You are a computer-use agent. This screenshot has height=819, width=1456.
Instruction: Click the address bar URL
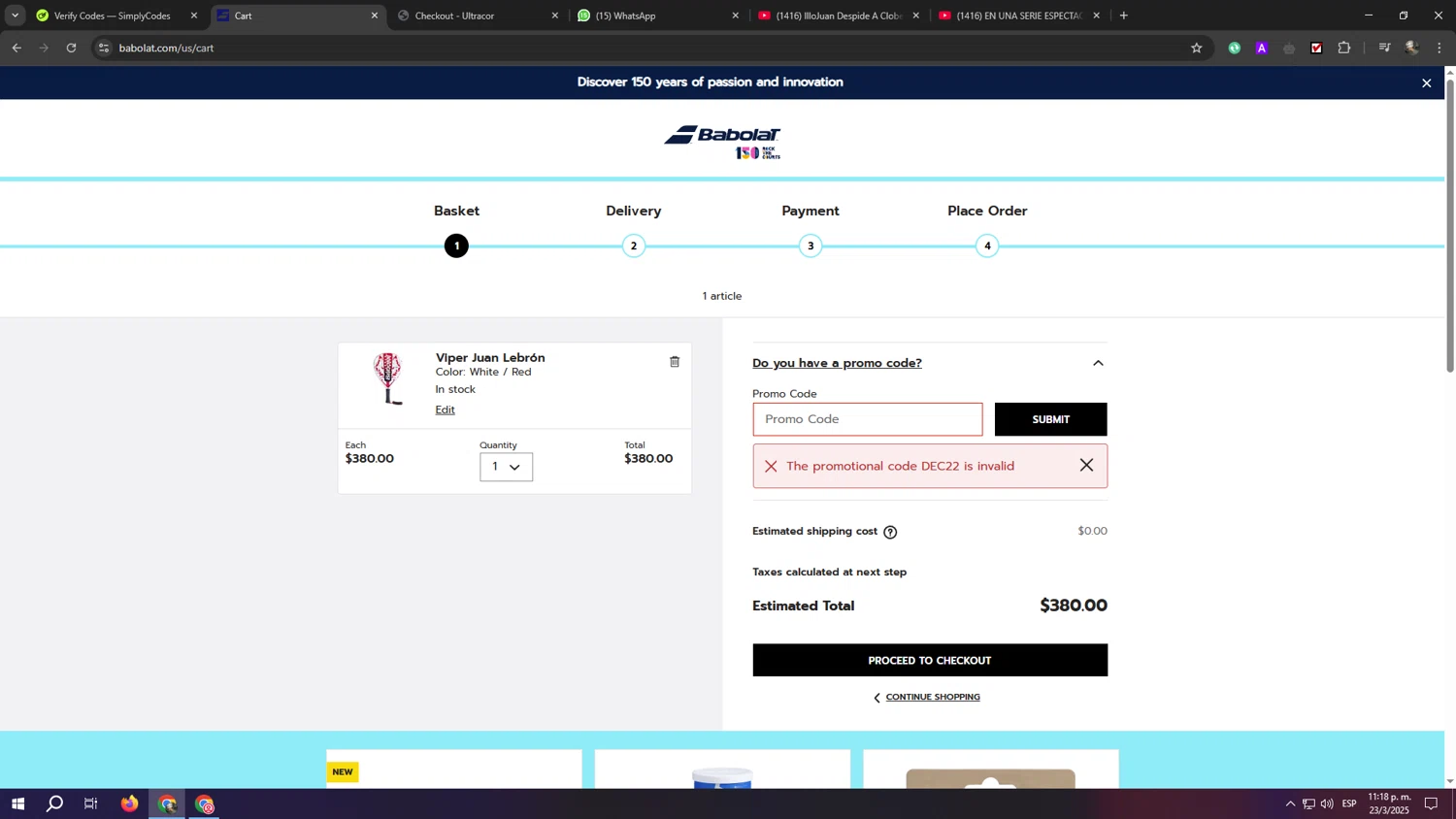(x=166, y=48)
